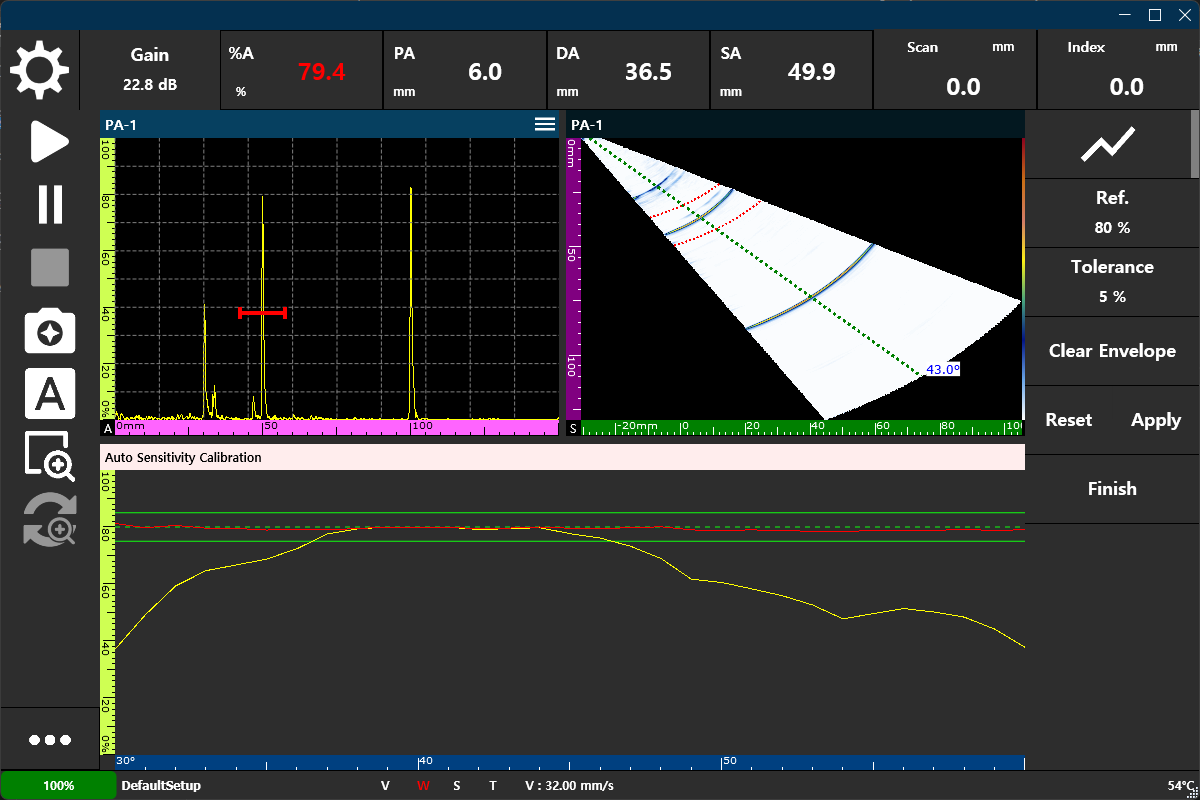Screen dimensions: 1200x800
Task: Click the Clear Envelope button
Action: tap(1112, 351)
